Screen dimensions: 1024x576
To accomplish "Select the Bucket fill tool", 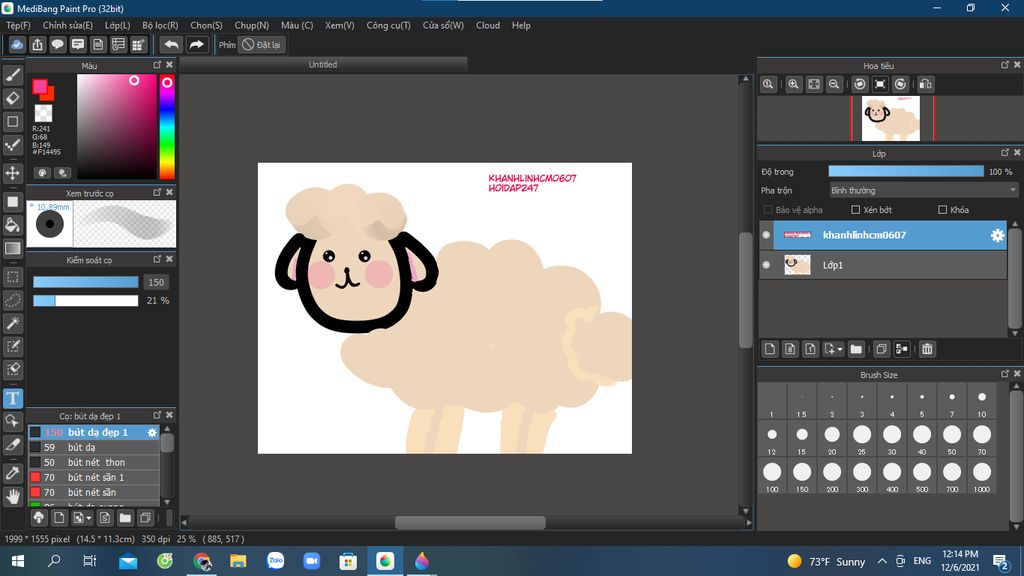I will (13, 224).
